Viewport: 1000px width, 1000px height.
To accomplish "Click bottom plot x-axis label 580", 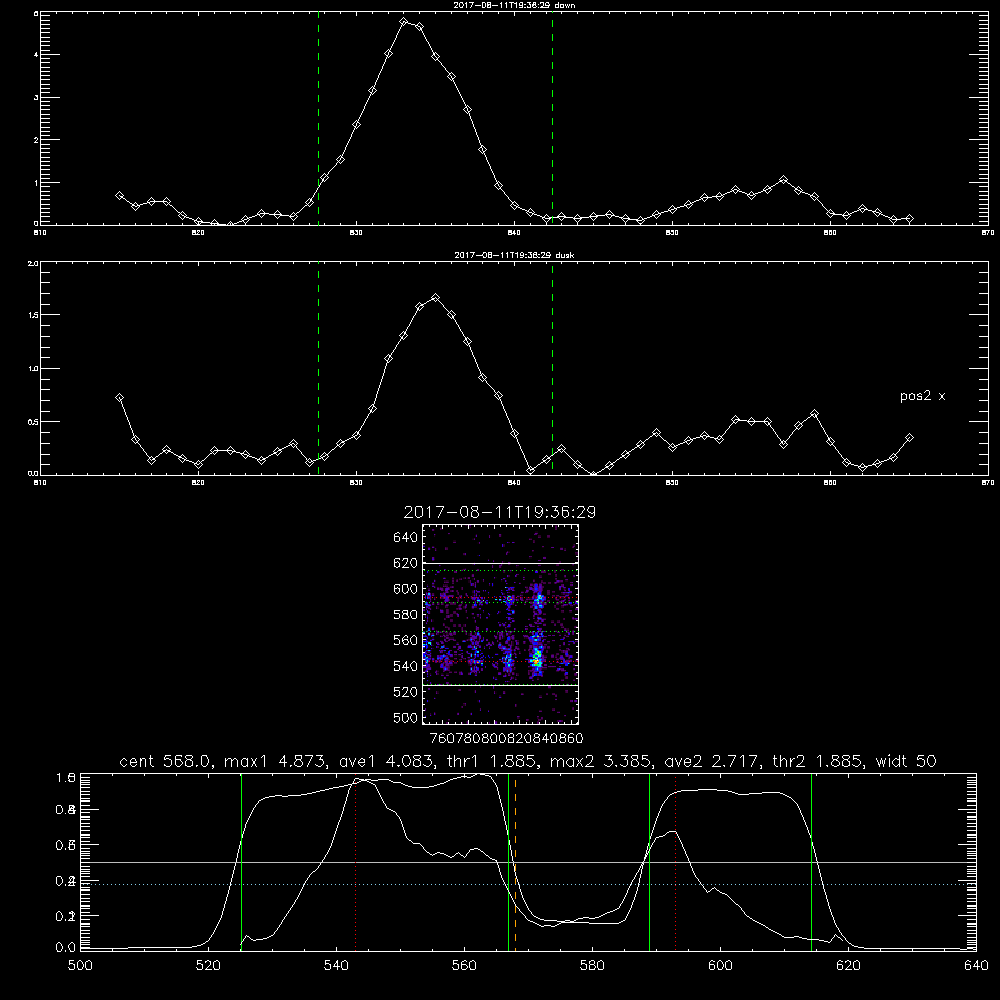I will (592, 966).
